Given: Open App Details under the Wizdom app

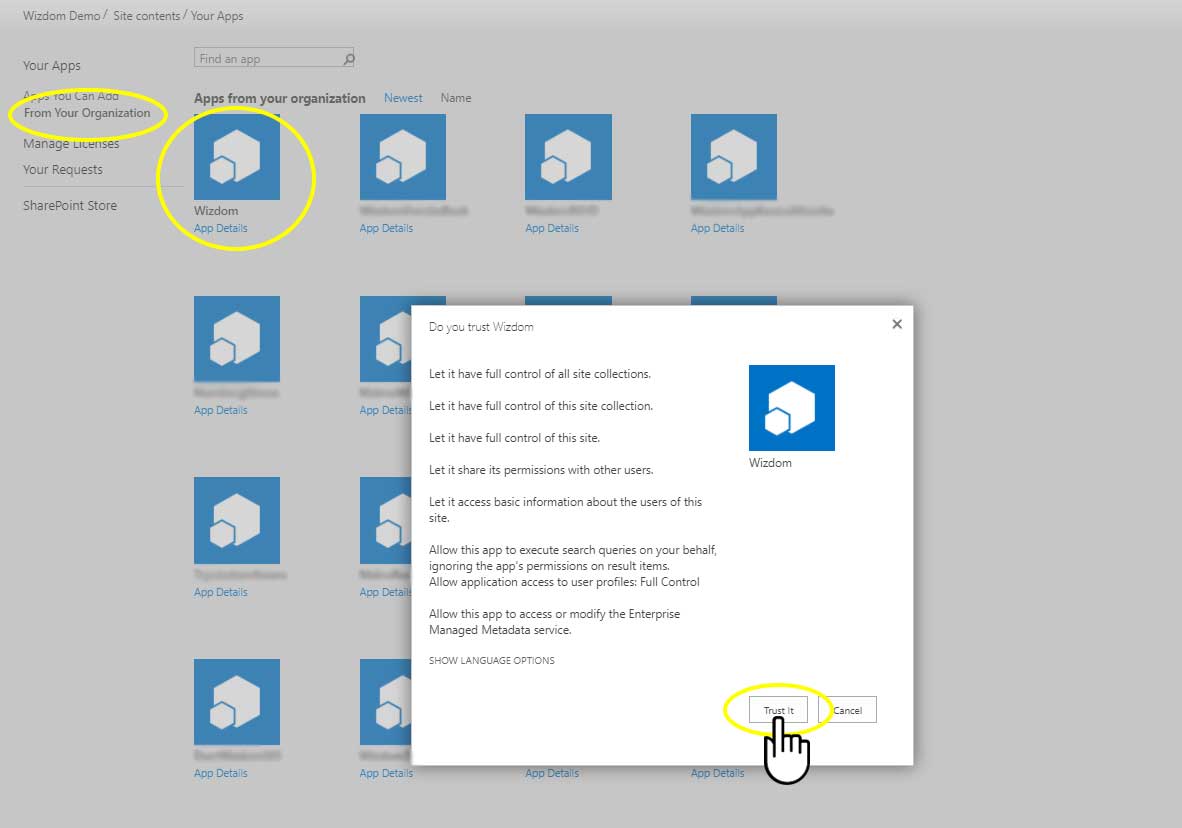Looking at the screenshot, I should [x=220, y=228].
